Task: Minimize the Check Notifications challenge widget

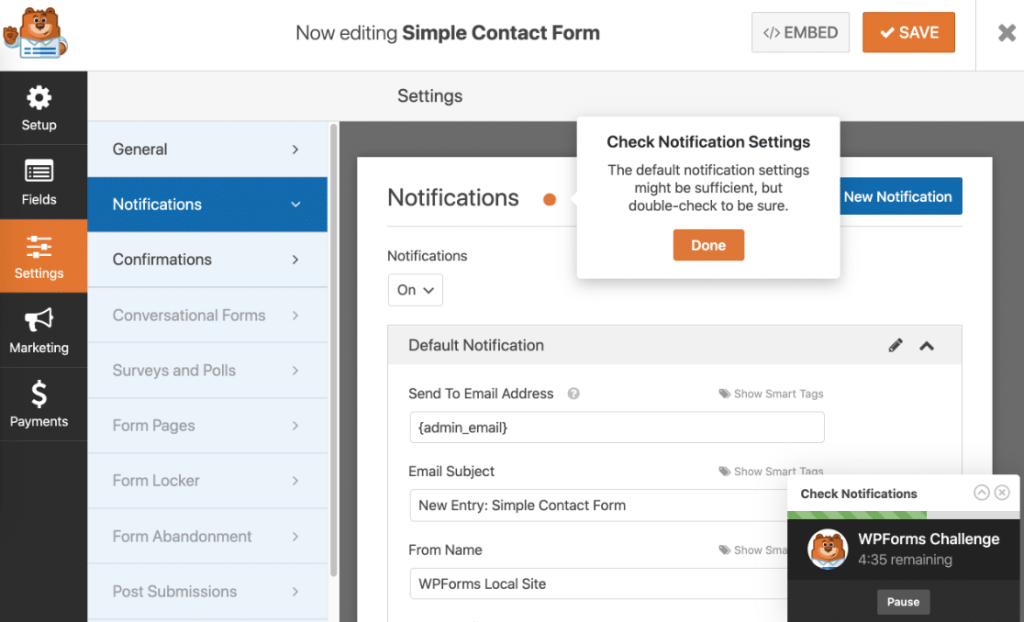Action: 981,493
